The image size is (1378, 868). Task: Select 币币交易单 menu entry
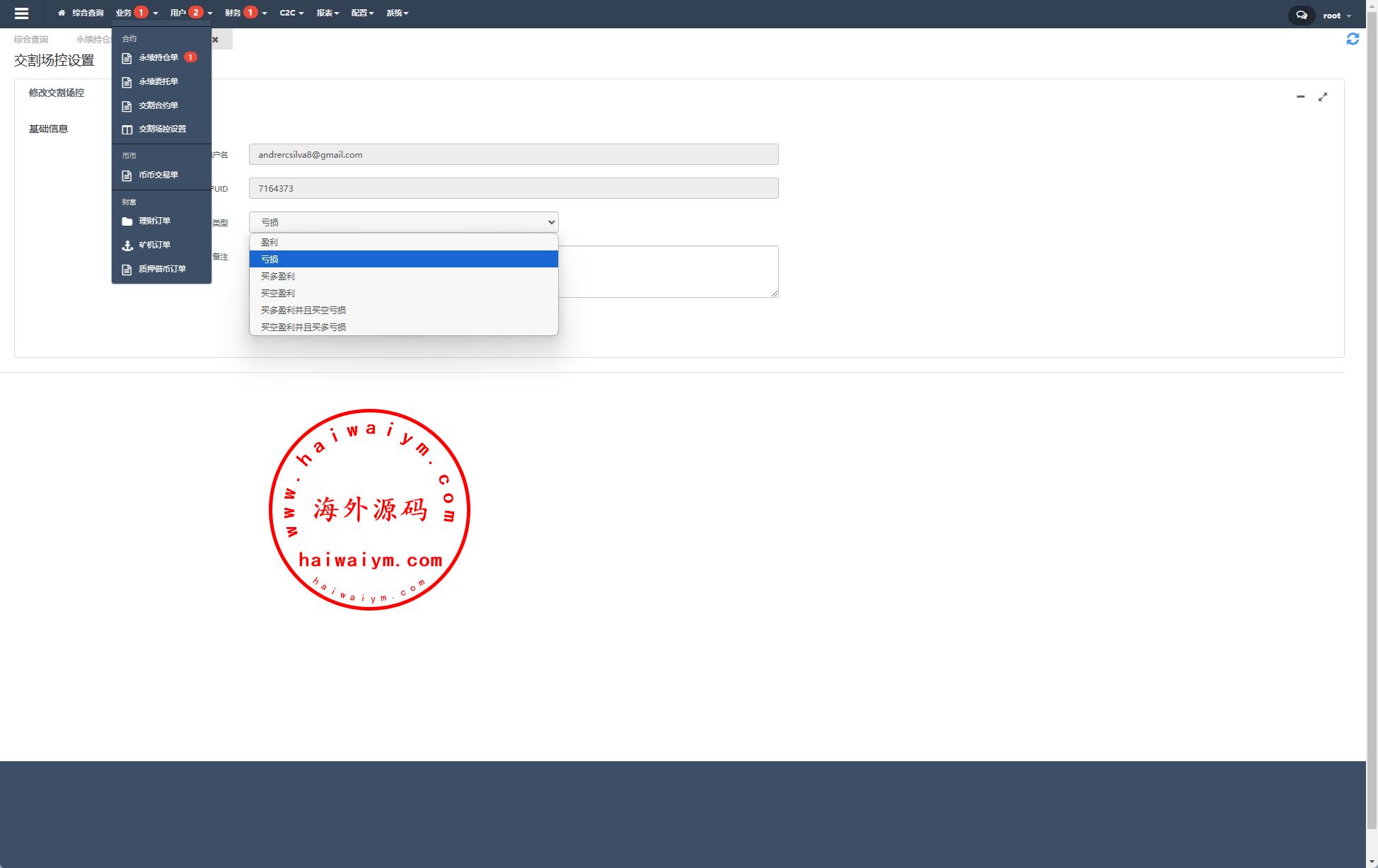point(158,175)
